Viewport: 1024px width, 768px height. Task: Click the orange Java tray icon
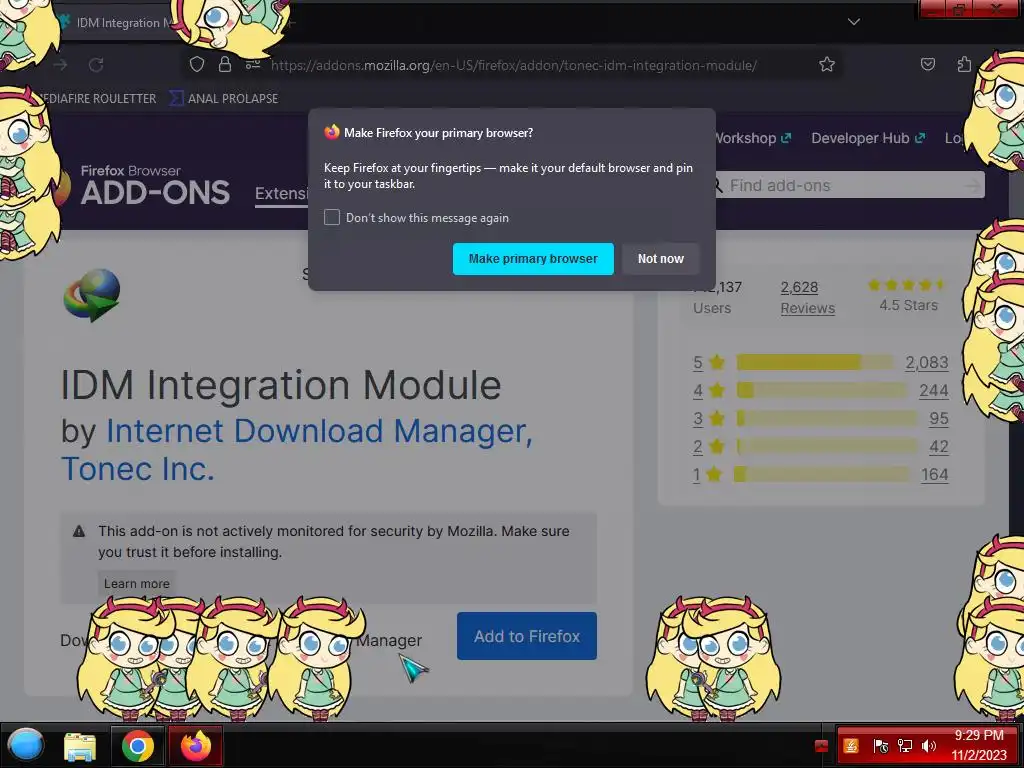click(851, 746)
